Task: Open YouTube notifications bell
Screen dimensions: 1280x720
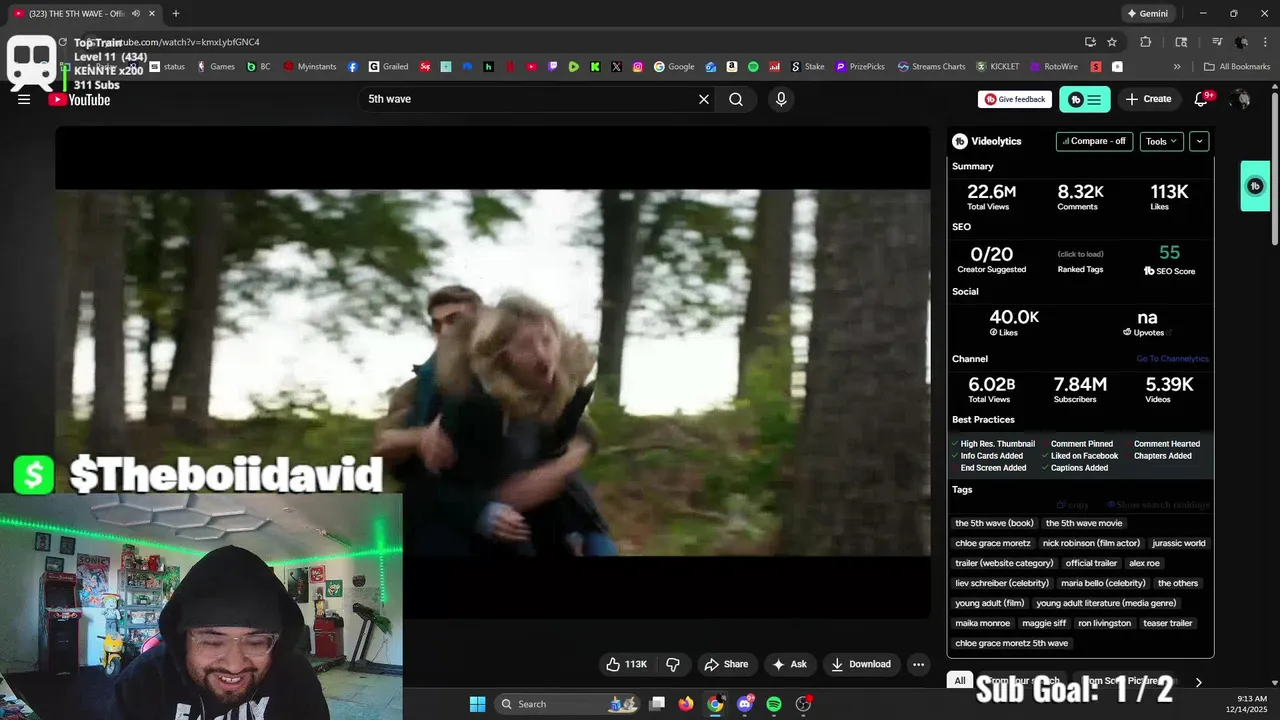Action: (1202, 99)
